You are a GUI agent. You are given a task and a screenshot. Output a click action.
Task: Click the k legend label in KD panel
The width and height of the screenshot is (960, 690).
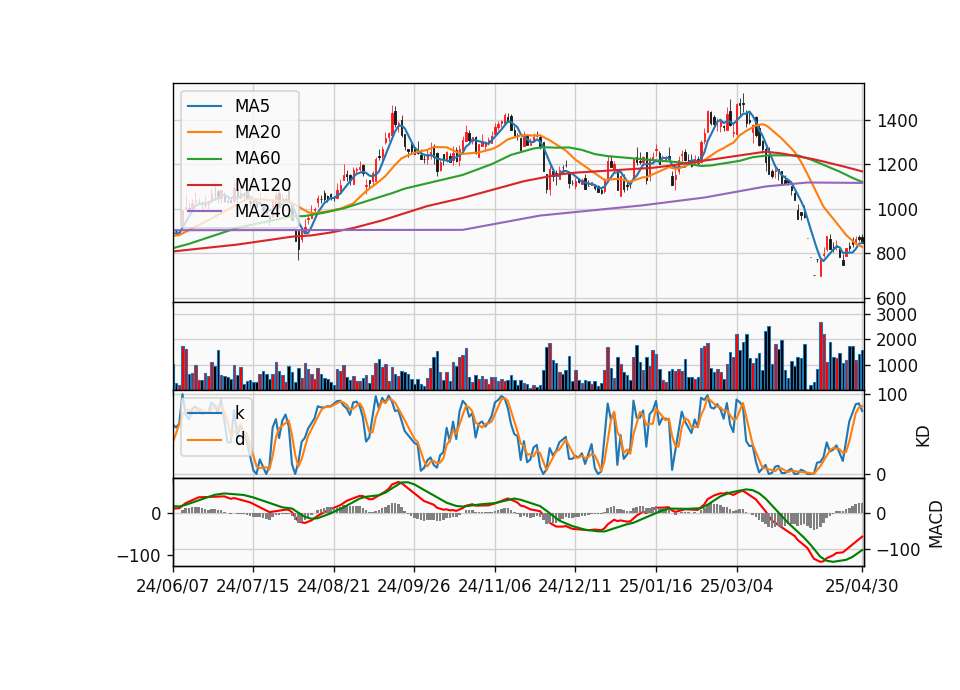pyautogui.click(x=239, y=413)
